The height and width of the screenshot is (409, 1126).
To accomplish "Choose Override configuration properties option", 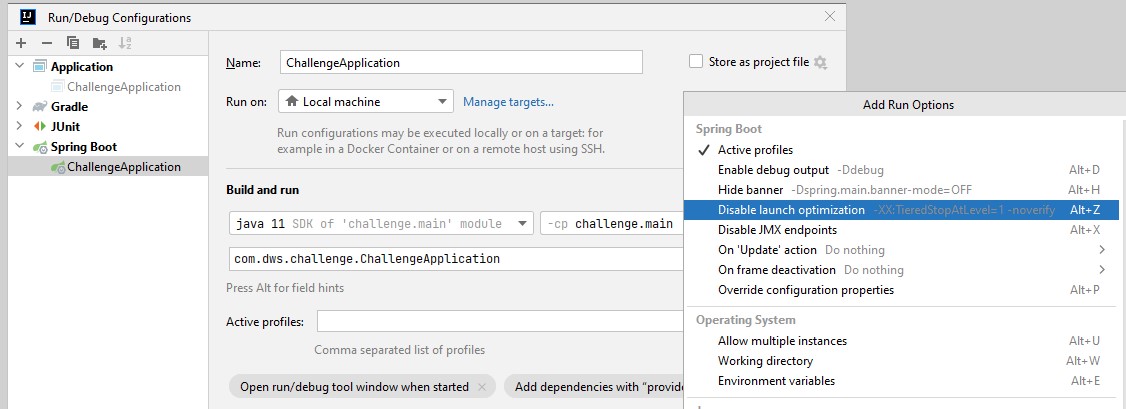I will pyautogui.click(x=805, y=290).
